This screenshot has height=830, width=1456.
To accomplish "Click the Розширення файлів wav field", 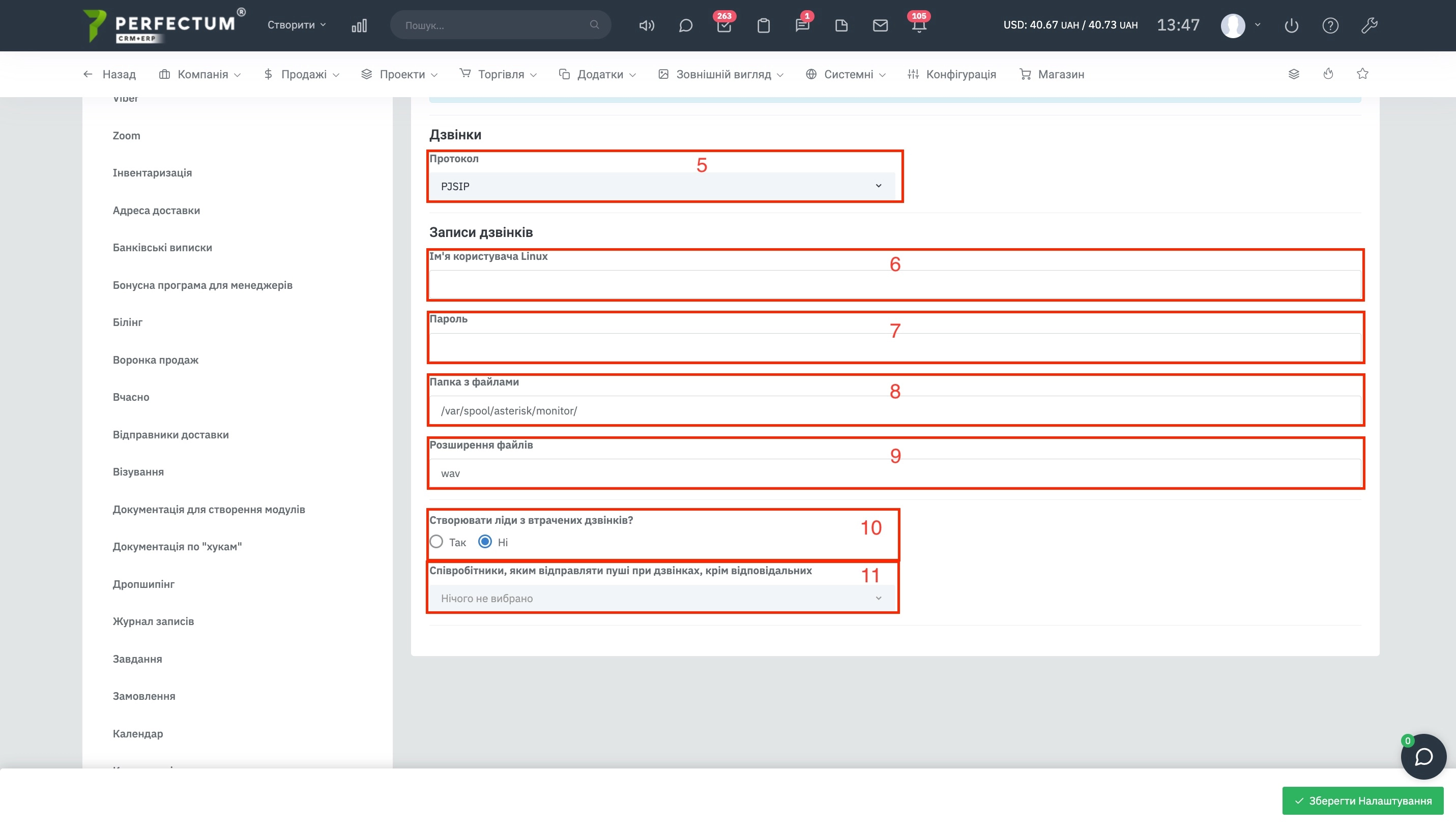I will pos(895,472).
